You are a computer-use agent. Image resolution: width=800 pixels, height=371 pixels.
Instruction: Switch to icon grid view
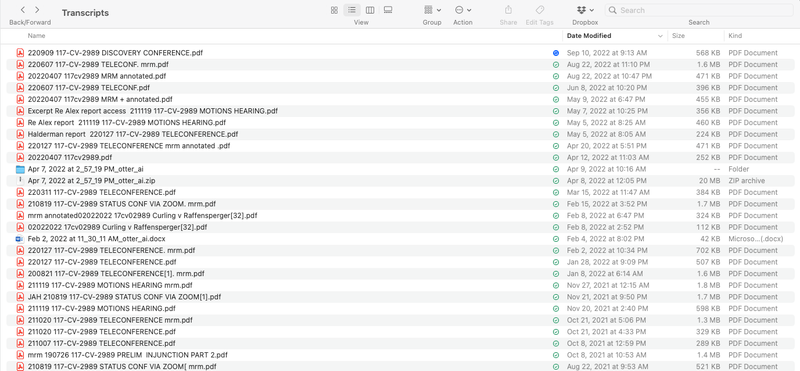334,10
